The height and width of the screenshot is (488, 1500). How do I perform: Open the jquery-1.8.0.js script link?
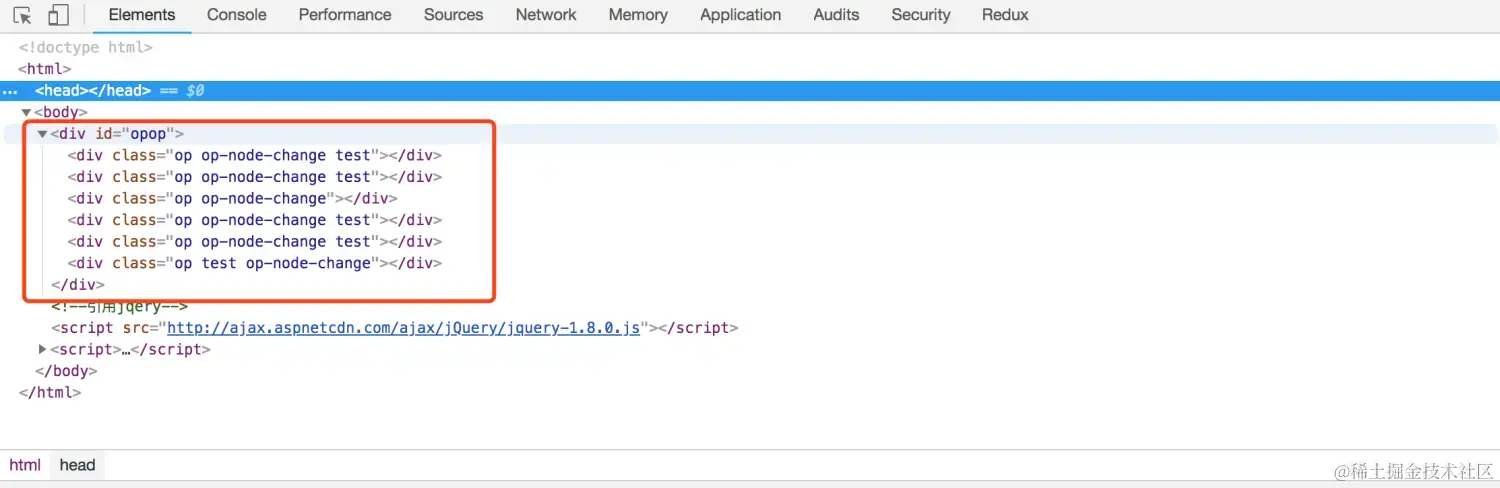pyautogui.click(x=403, y=328)
